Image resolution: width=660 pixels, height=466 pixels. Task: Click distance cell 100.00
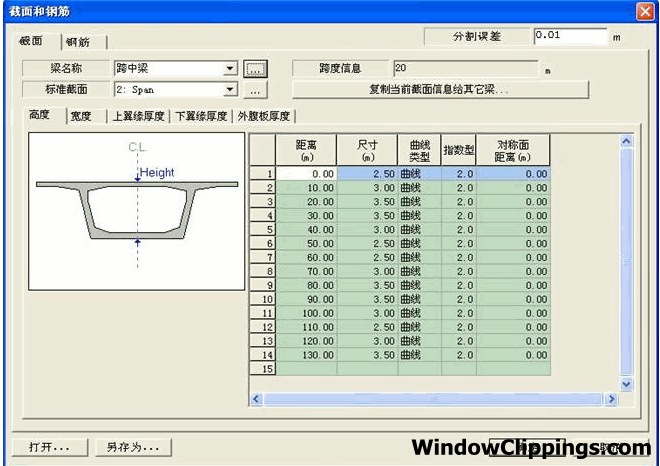[x=306, y=313]
